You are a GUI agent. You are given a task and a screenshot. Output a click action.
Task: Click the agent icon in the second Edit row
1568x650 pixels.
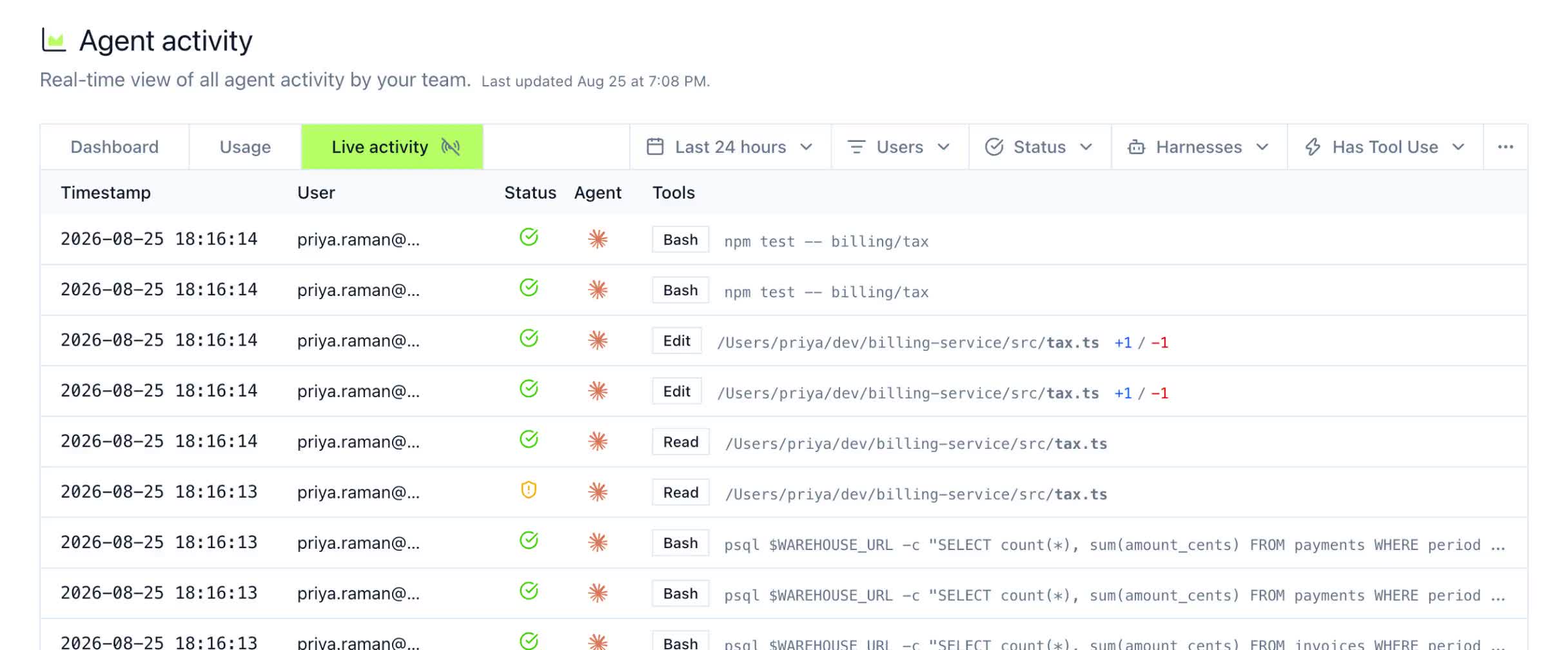(x=598, y=391)
